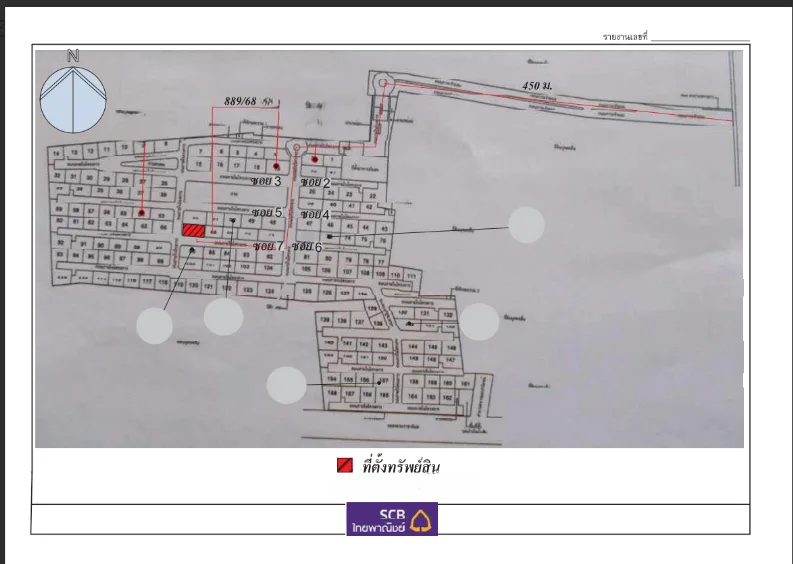
Task: Click the gray circle linked to lot 157
Action: pyautogui.click(x=287, y=385)
